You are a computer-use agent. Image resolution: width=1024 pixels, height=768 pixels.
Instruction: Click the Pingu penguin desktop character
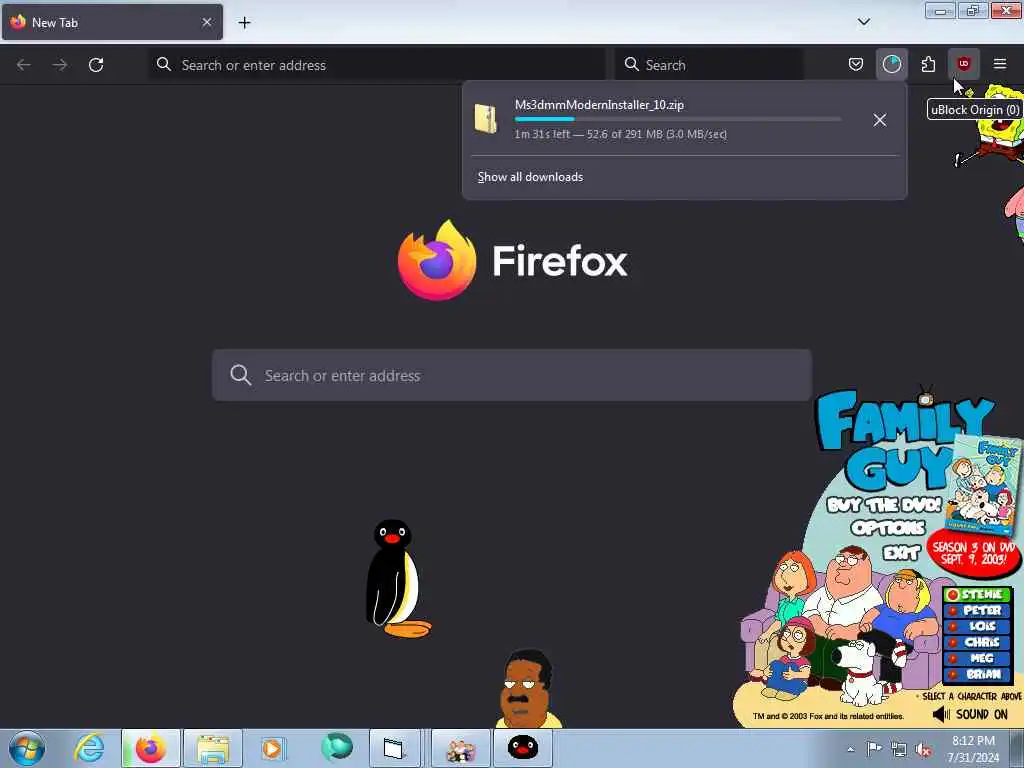[x=396, y=579]
